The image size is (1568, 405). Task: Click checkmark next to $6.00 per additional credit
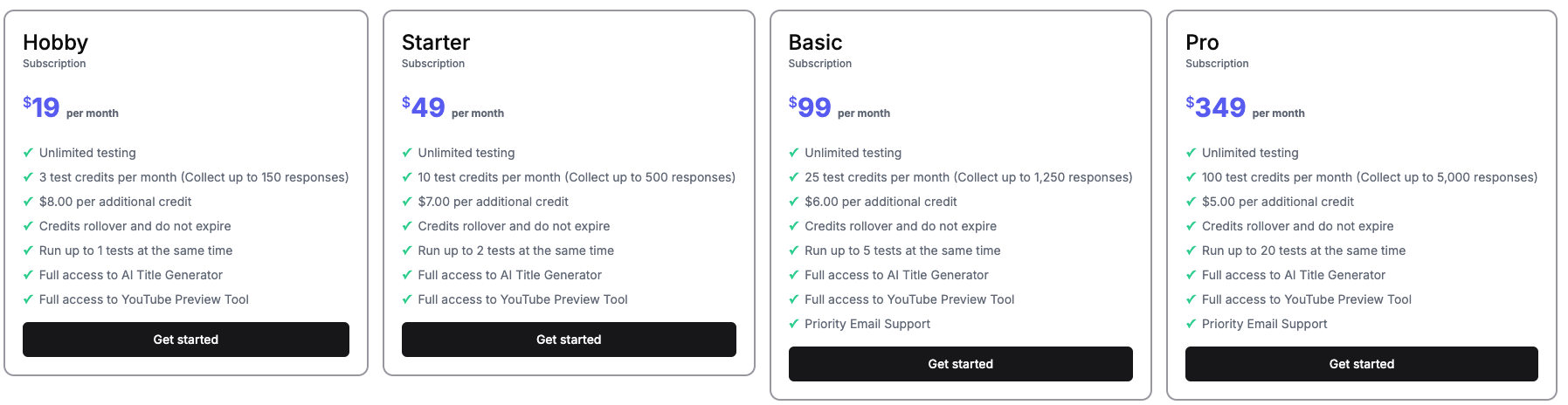pyautogui.click(x=794, y=202)
